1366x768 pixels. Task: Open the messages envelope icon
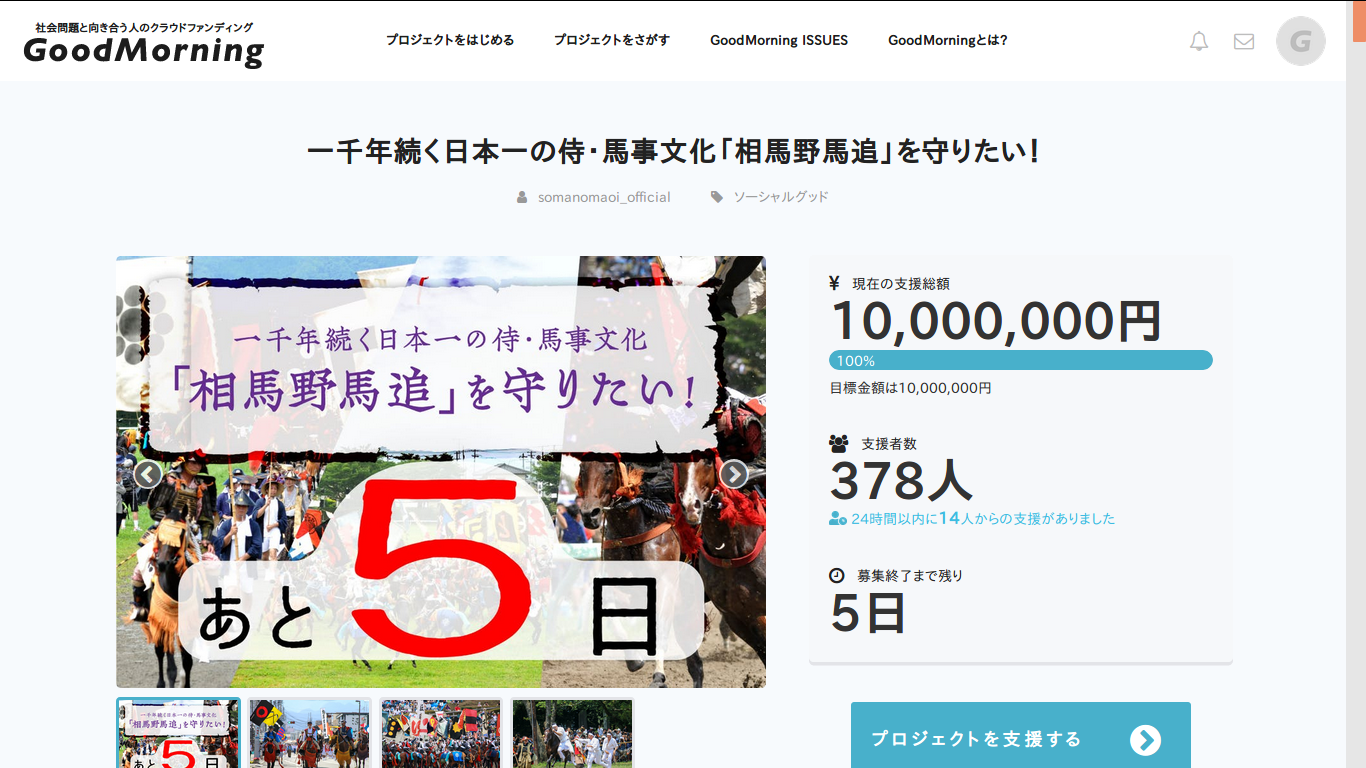point(1244,41)
